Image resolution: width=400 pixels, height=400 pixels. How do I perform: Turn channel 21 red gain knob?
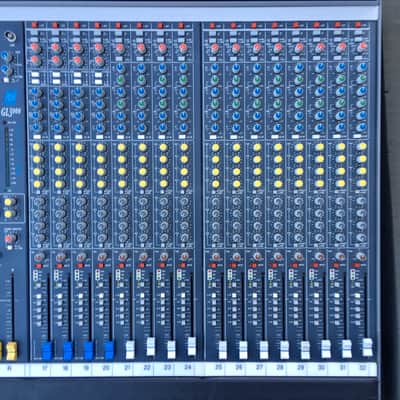click(120, 49)
